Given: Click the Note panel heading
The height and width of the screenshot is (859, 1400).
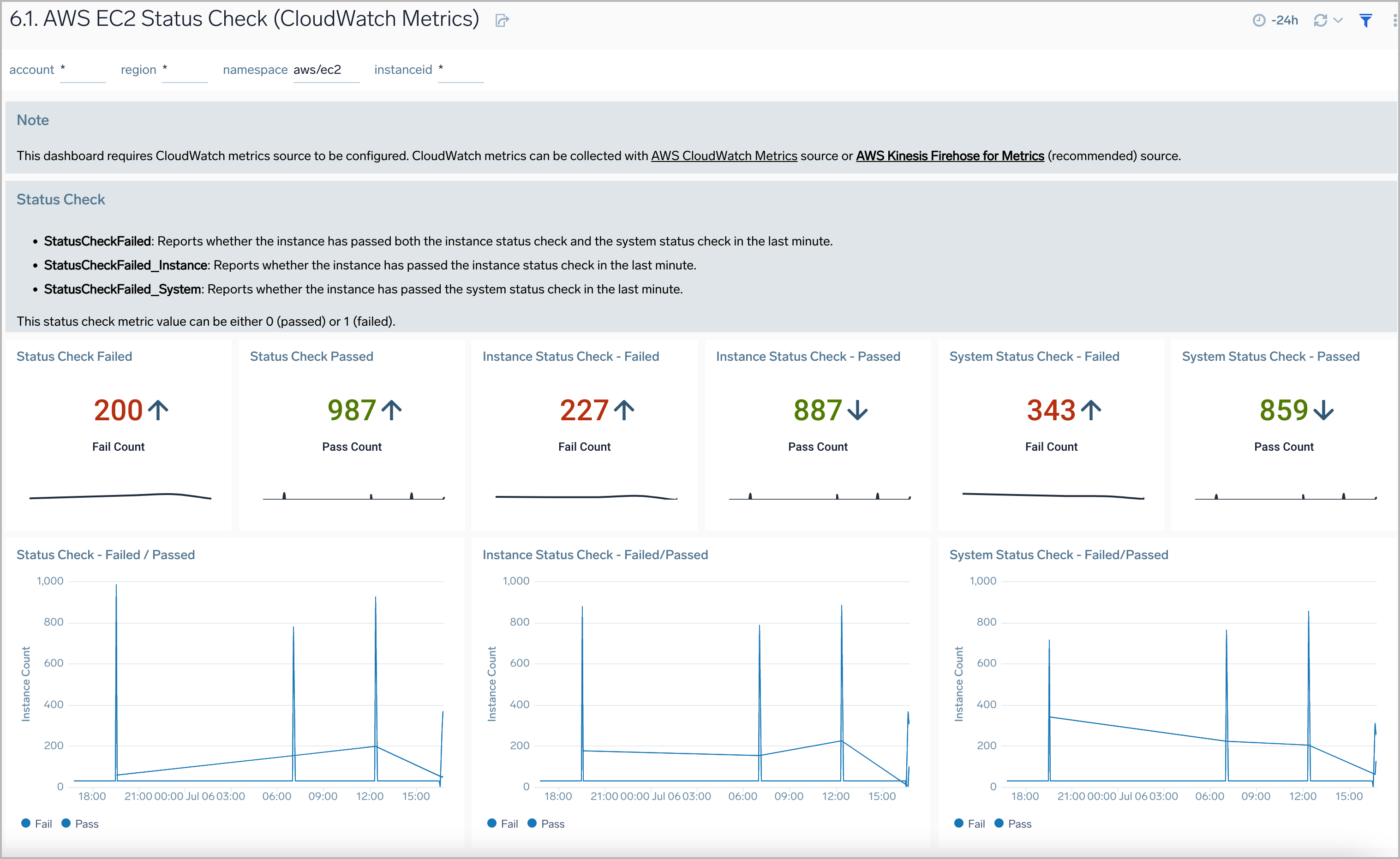Looking at the screenshot, I should coord(32,120).
